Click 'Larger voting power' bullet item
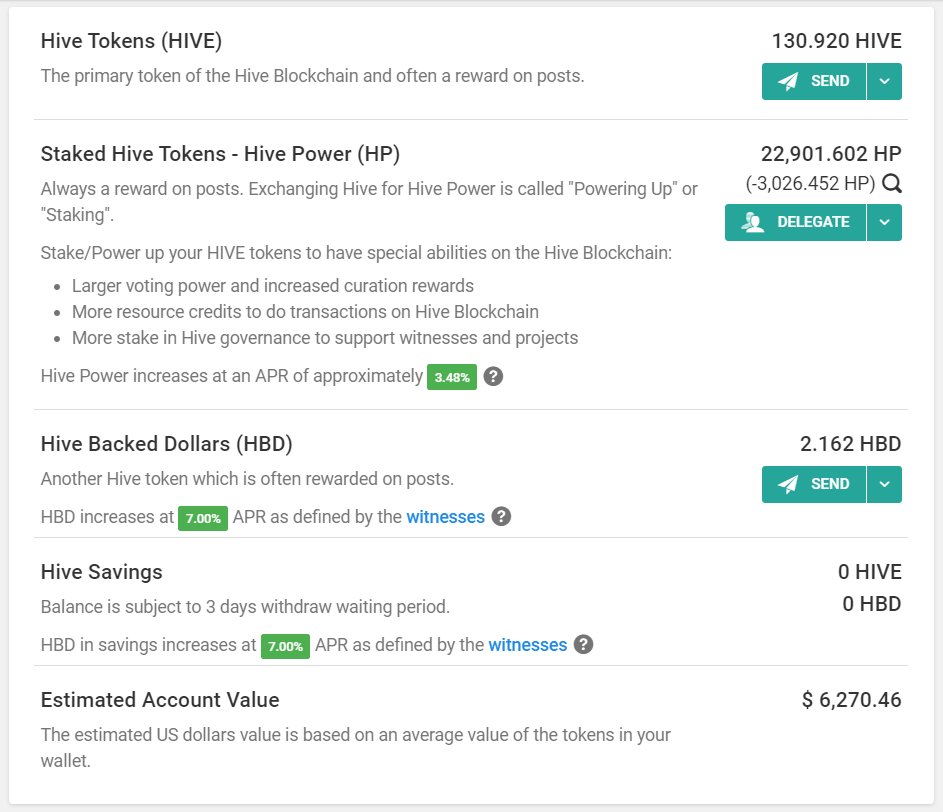Viewport: 943px width, 812px height. (273, 286)
